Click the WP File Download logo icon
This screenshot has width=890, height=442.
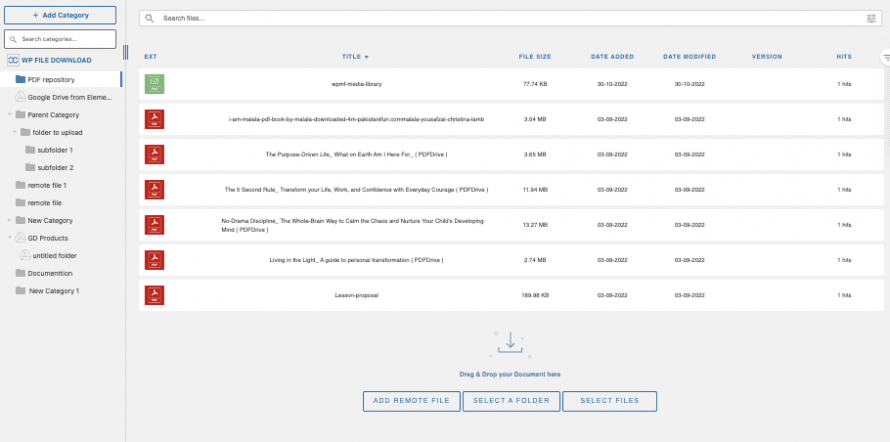tap(13, 60)
